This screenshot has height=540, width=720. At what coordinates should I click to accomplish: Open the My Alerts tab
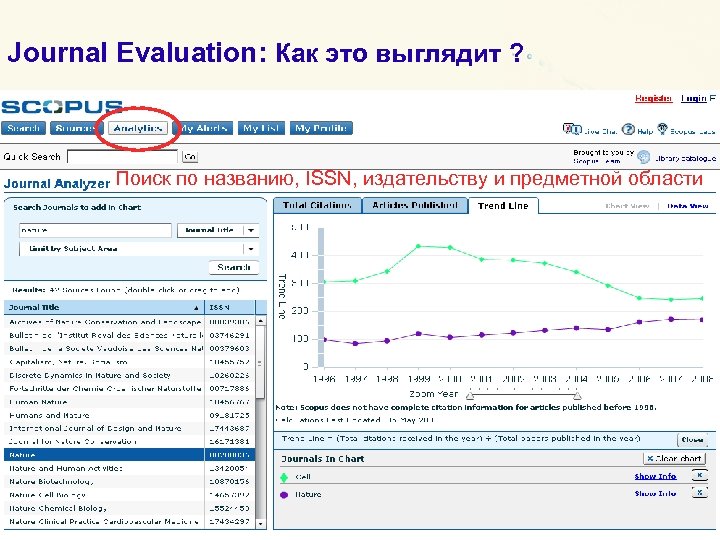point(204,128)
